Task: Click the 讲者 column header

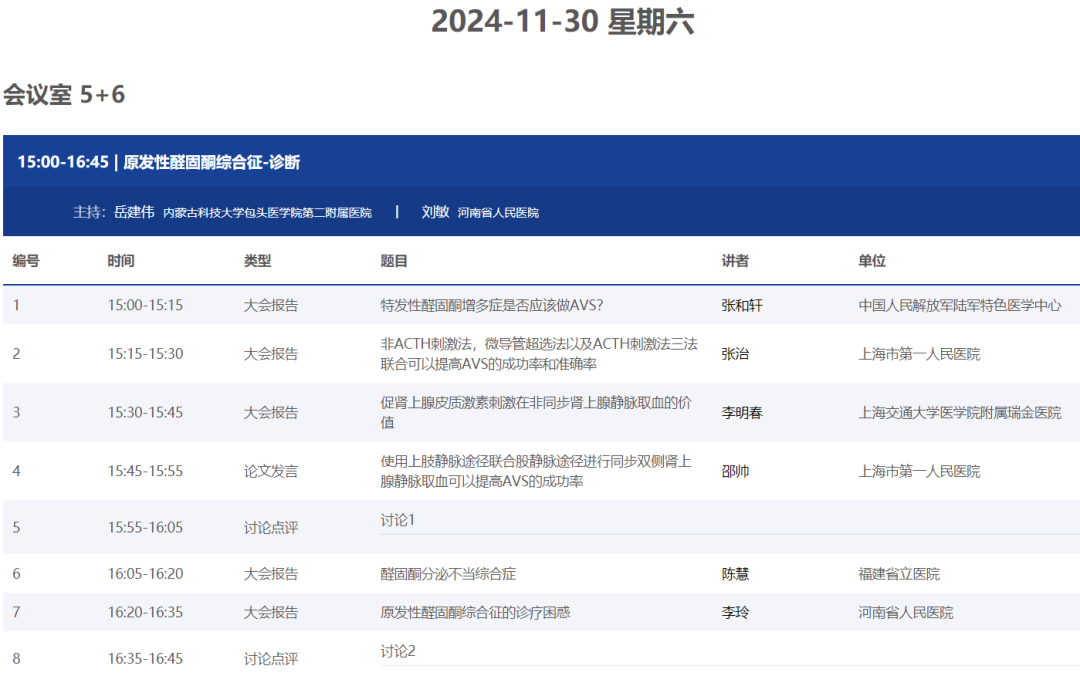Action: click(x=735, y=261)
